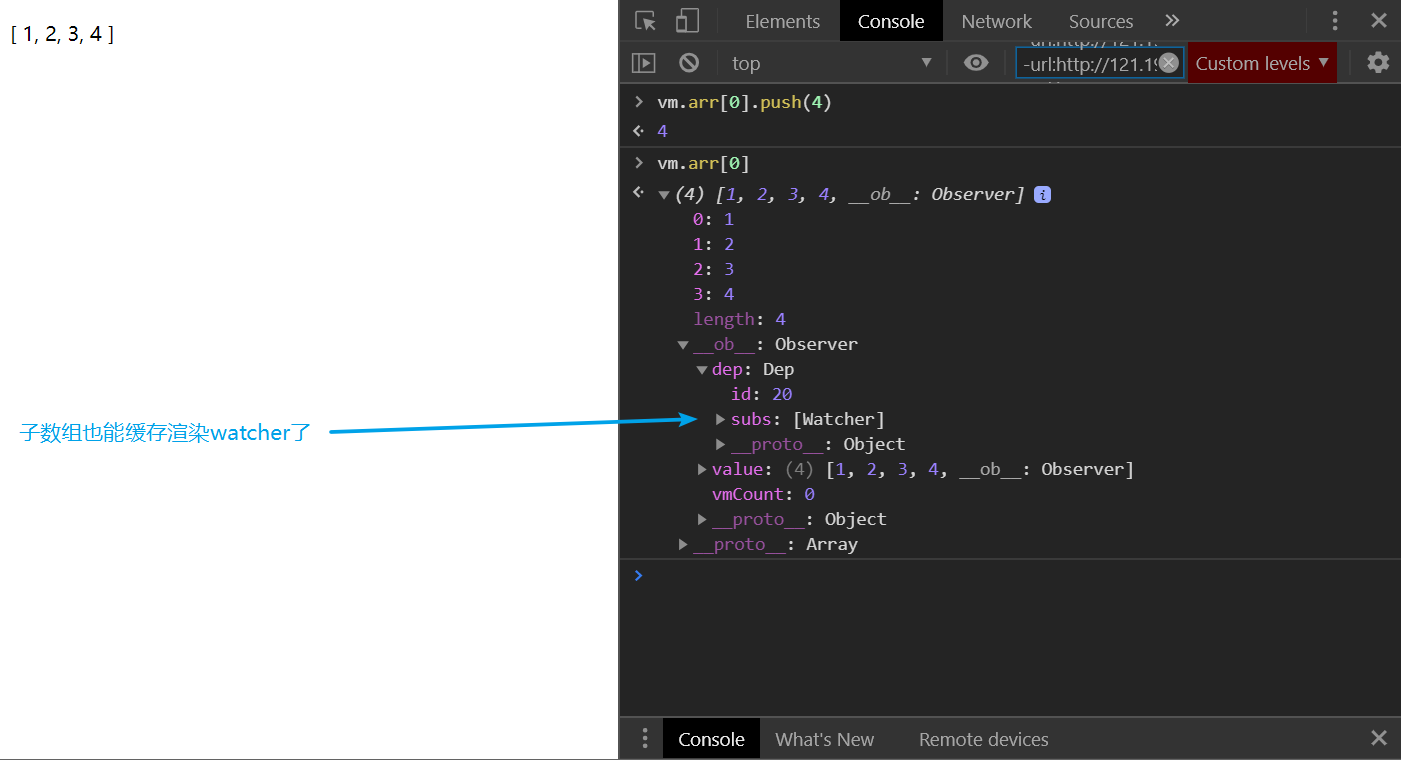1401x760 pixels.
Task: Expand the subs: [Watcher] node
Action: 721,419
